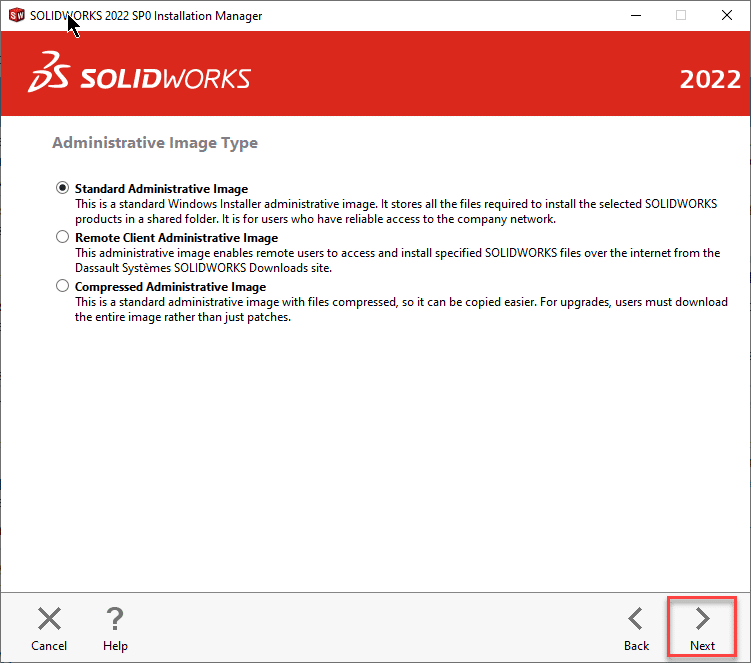Screen dimensions: 751x663
Task: Click the window title 'SOLIDWORKS 2022 SP0 Installation Manager'
Action: tap(146, 16)
